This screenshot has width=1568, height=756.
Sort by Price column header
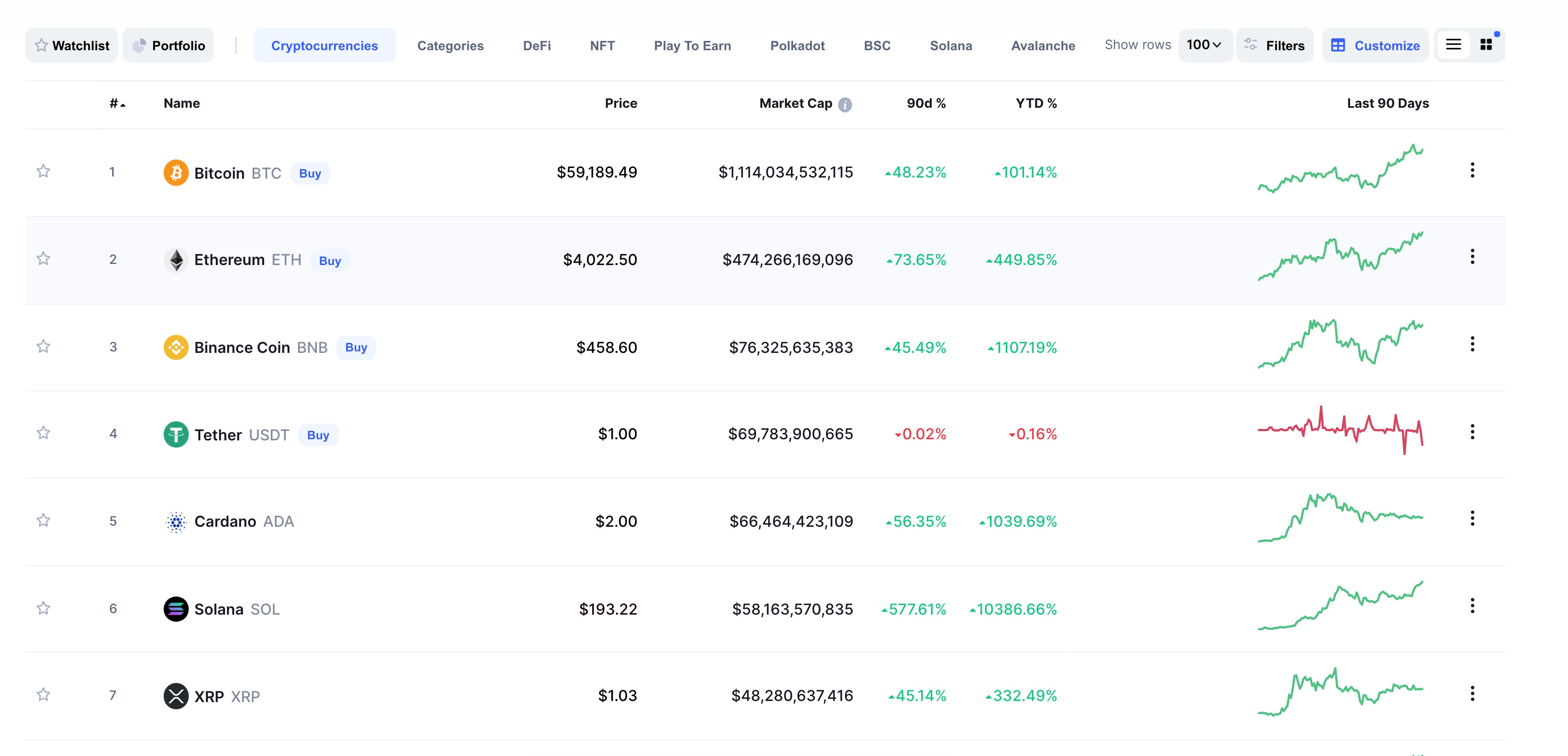[x=621, y=104]
